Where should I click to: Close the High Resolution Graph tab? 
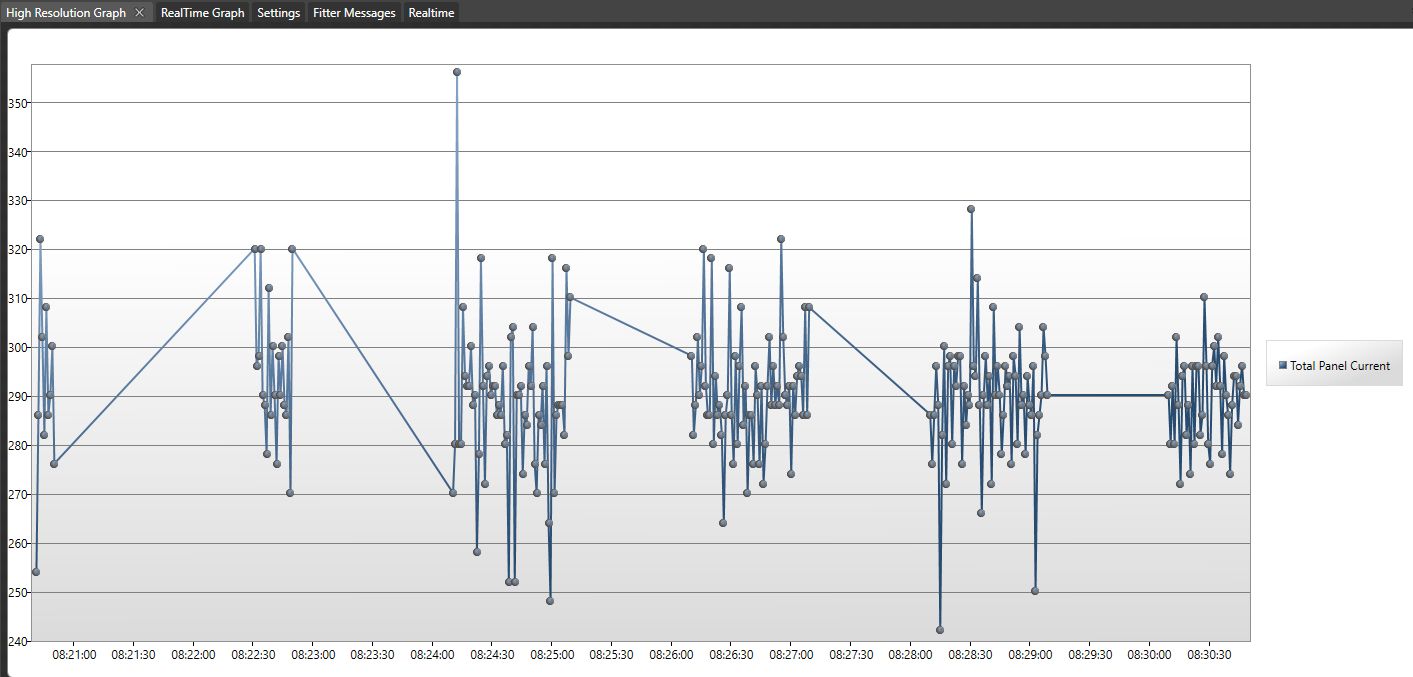coord(140,13)
